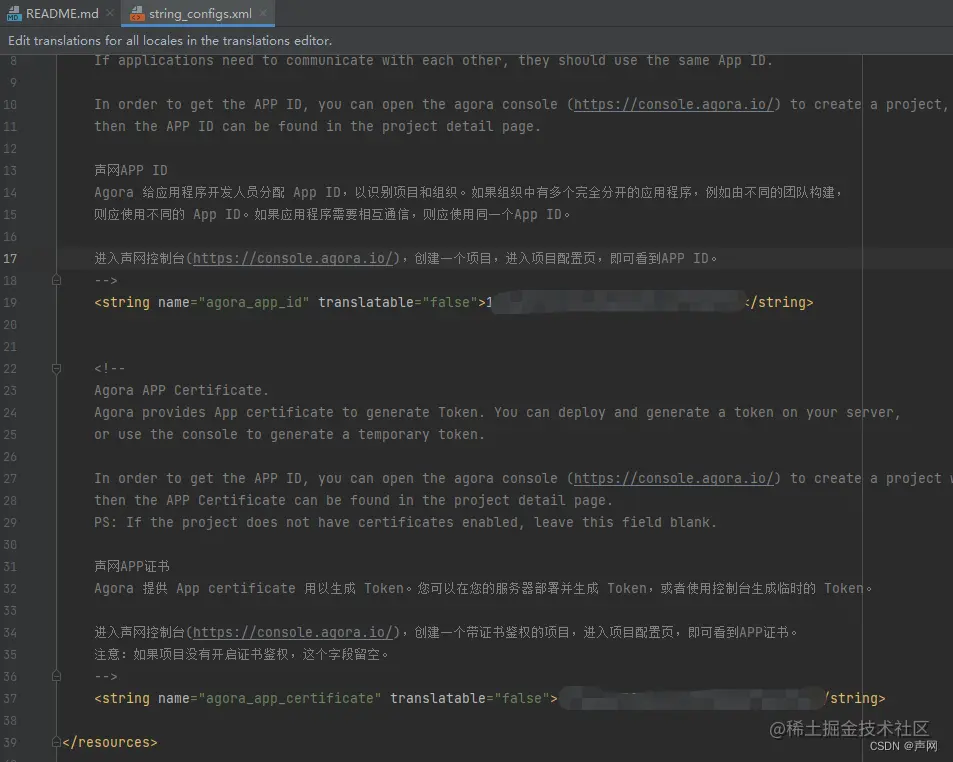
Task: Switch to the README.md tab
Action: pyautogui.click(x=61, y=13)
